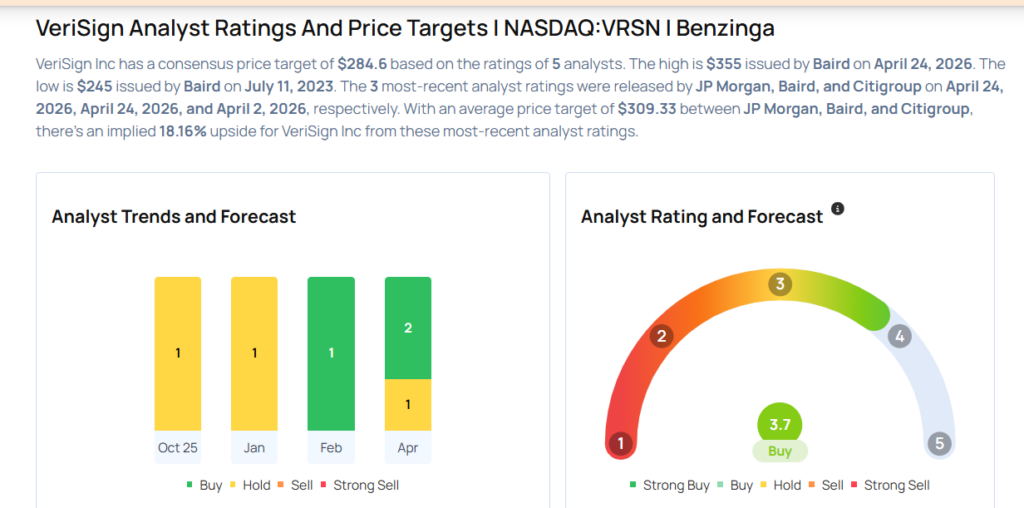
Task: Toggle Strong Buy in the Analyst Rating legend
Action: pyautogui.click(x=669, y=485)
